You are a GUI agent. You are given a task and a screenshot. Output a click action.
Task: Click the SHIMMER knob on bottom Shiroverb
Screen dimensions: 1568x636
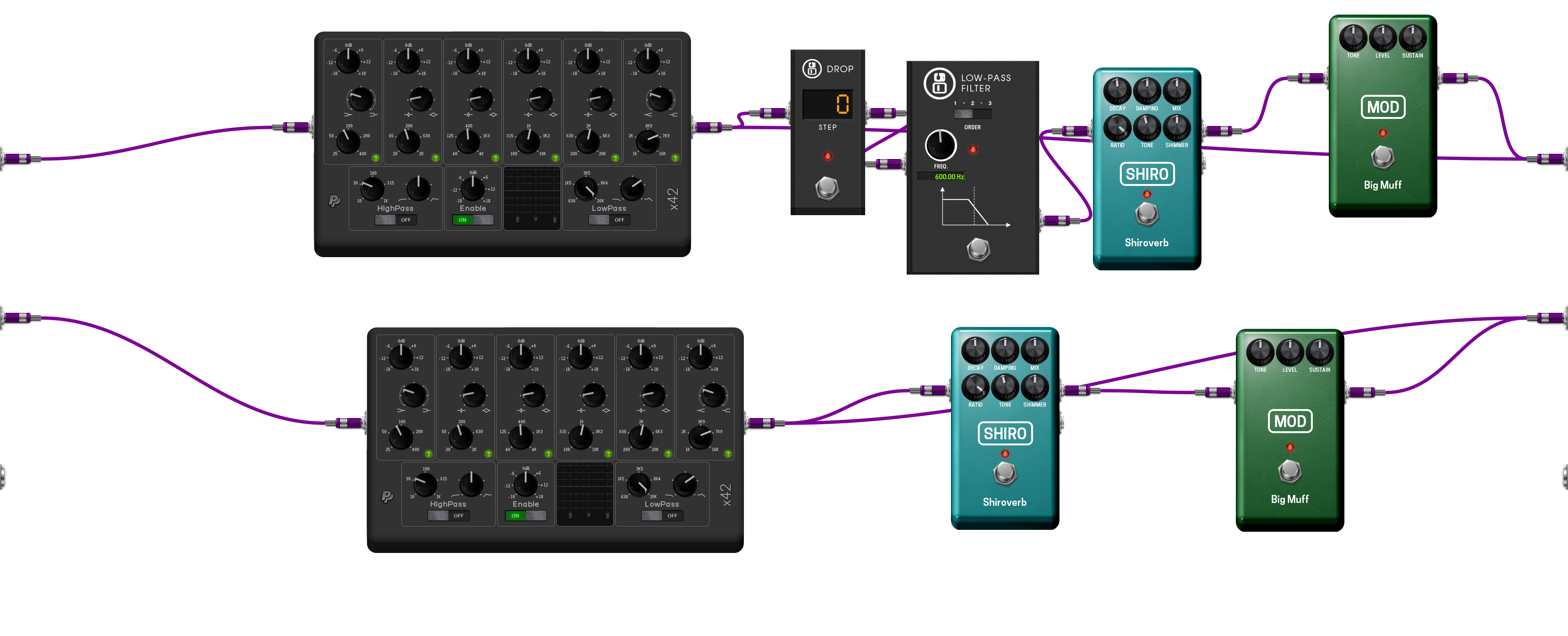(x=1034, y=386)
